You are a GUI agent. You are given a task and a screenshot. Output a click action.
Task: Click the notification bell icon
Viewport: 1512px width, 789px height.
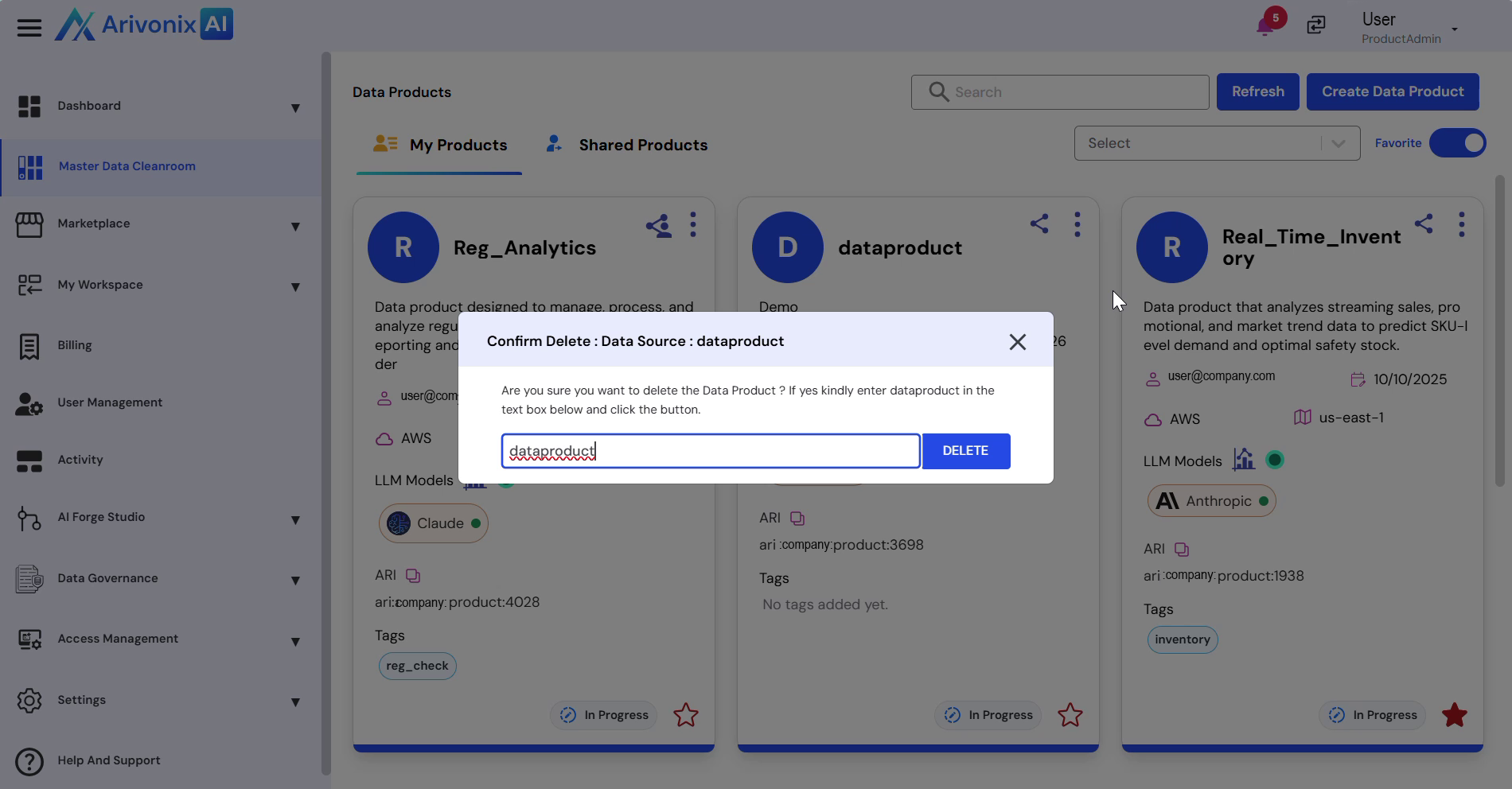(x=1265, y=27)
